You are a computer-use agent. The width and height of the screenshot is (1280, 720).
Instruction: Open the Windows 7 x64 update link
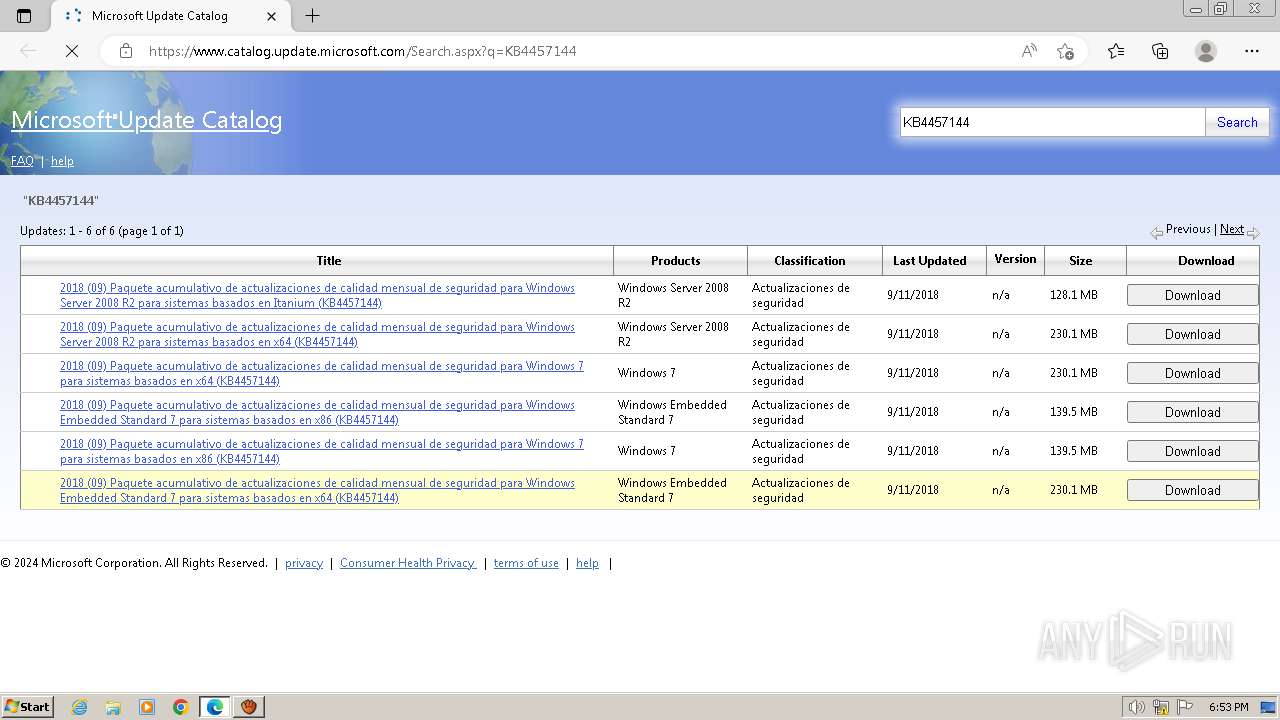[322, 373]
